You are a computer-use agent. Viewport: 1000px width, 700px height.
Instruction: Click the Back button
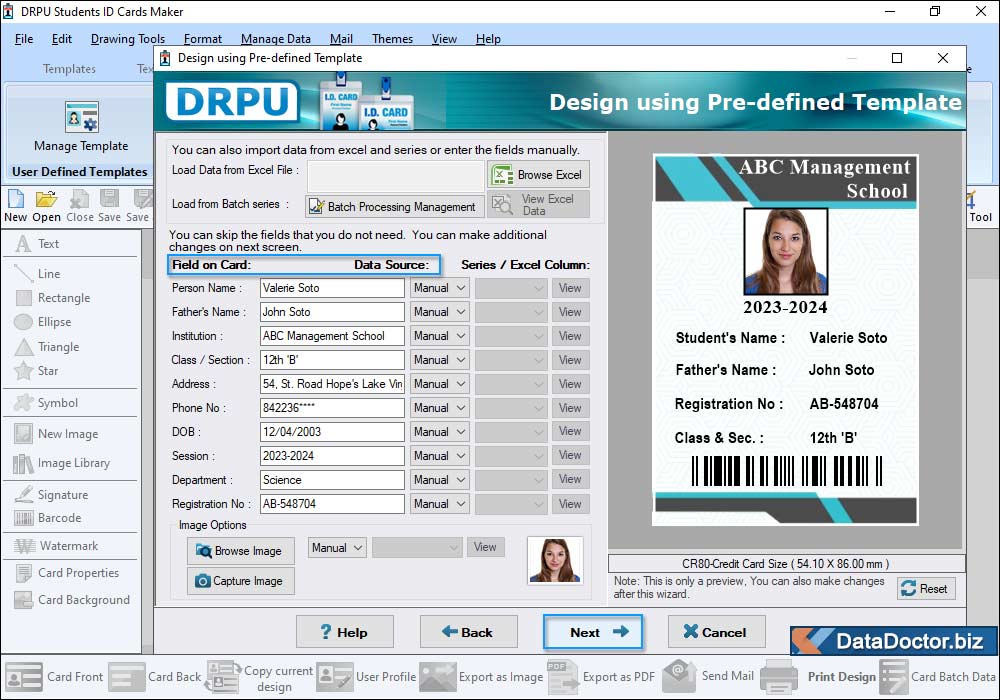coord(468,632)
